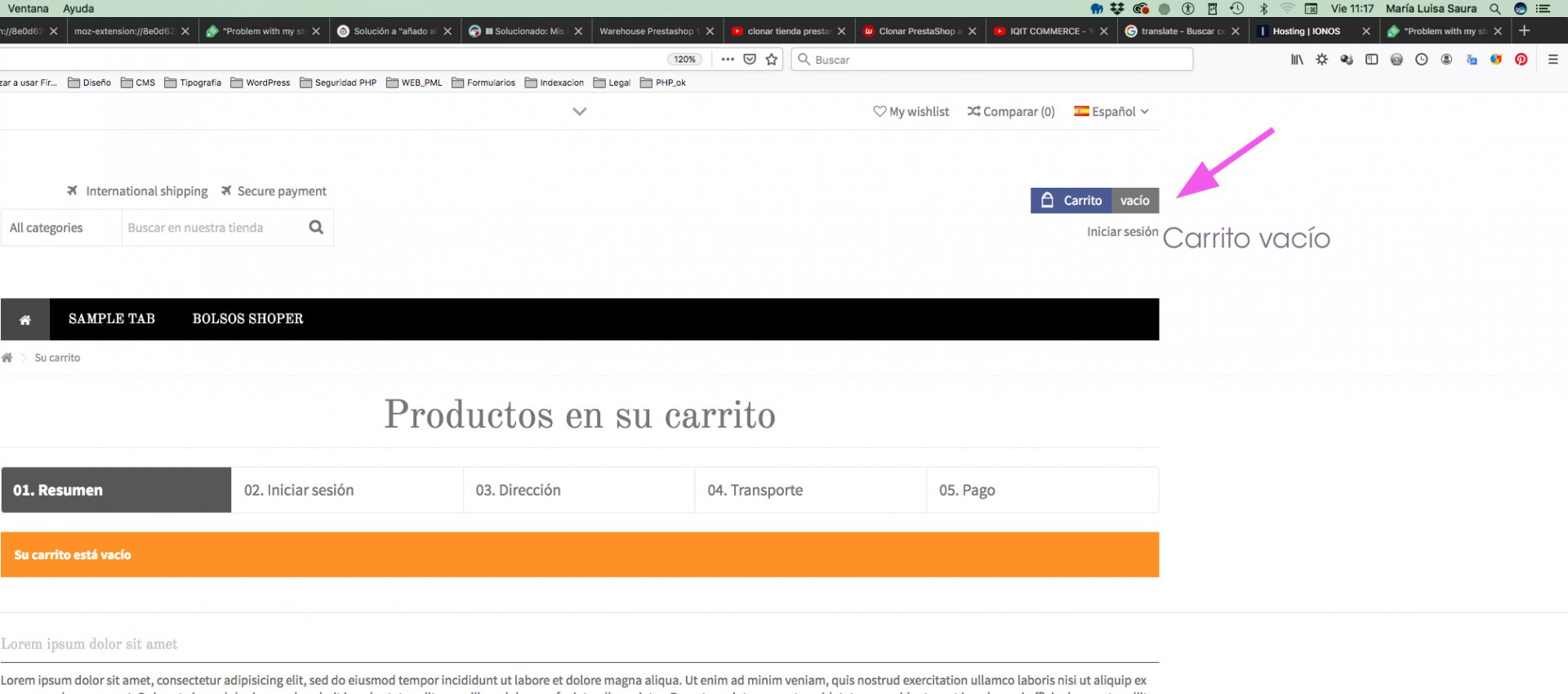Click 'Su carrito' breadcrumb
1568x694 pixels.
[57, 358]
